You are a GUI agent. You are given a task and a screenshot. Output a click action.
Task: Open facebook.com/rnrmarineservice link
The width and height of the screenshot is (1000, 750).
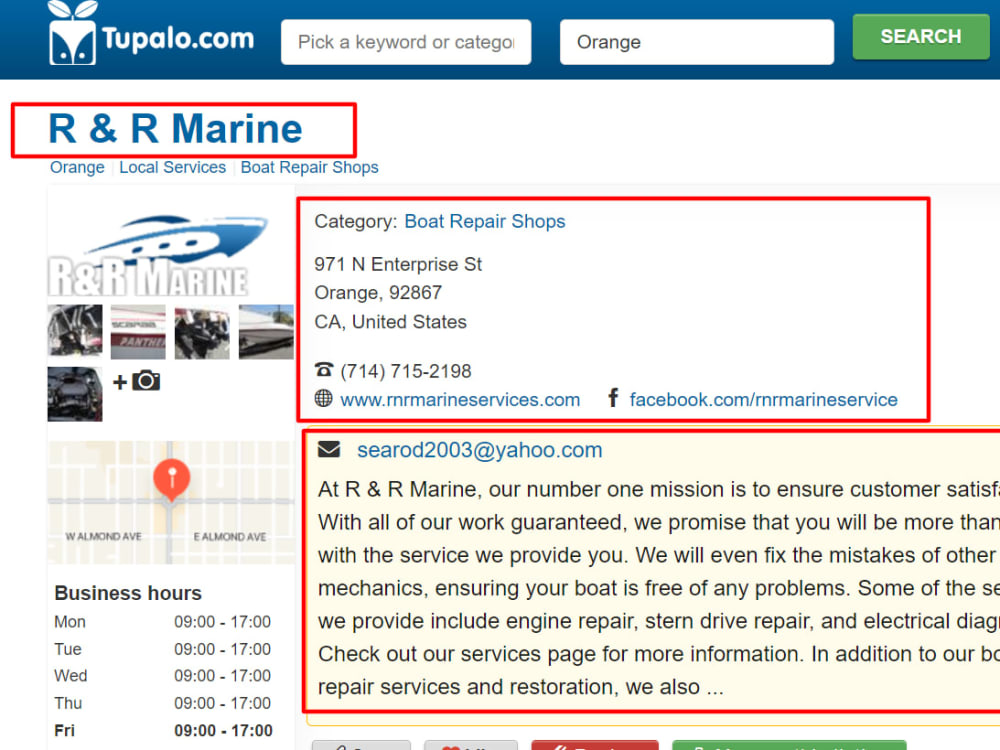[763, 400]
